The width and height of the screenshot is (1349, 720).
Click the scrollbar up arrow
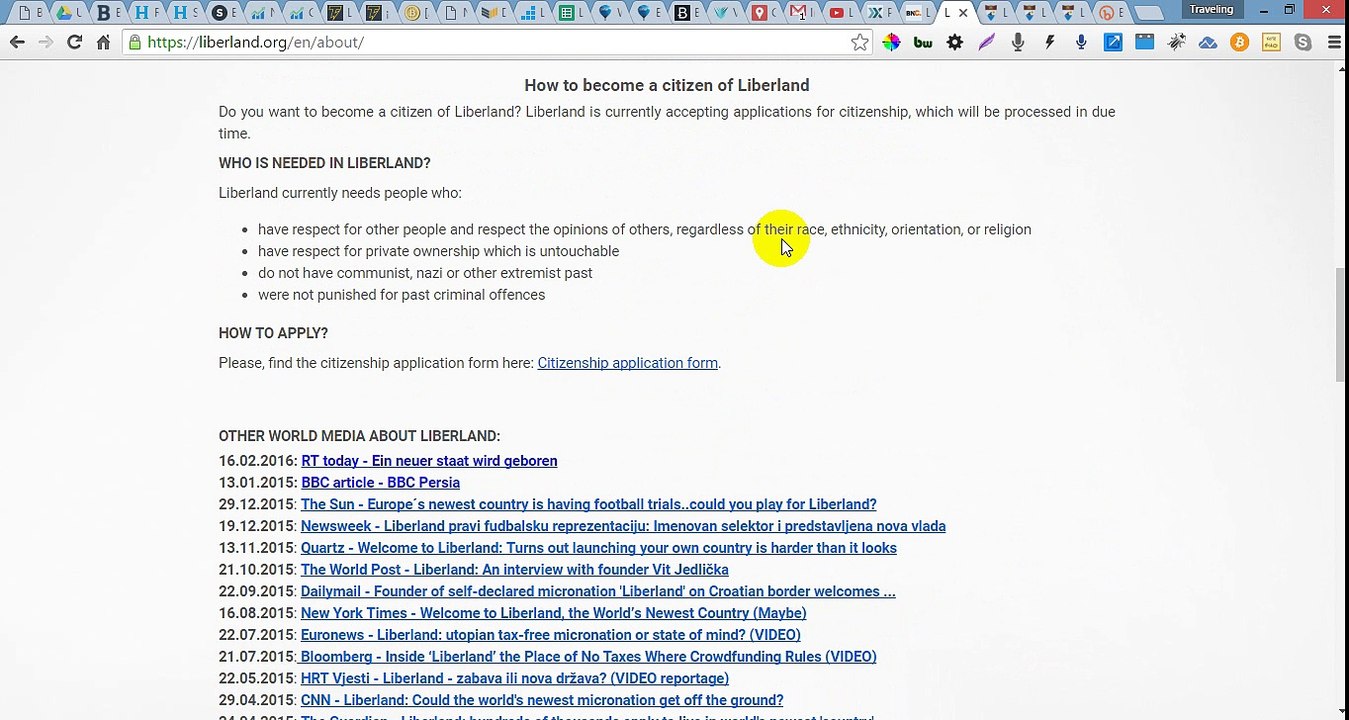(1341, 68)
